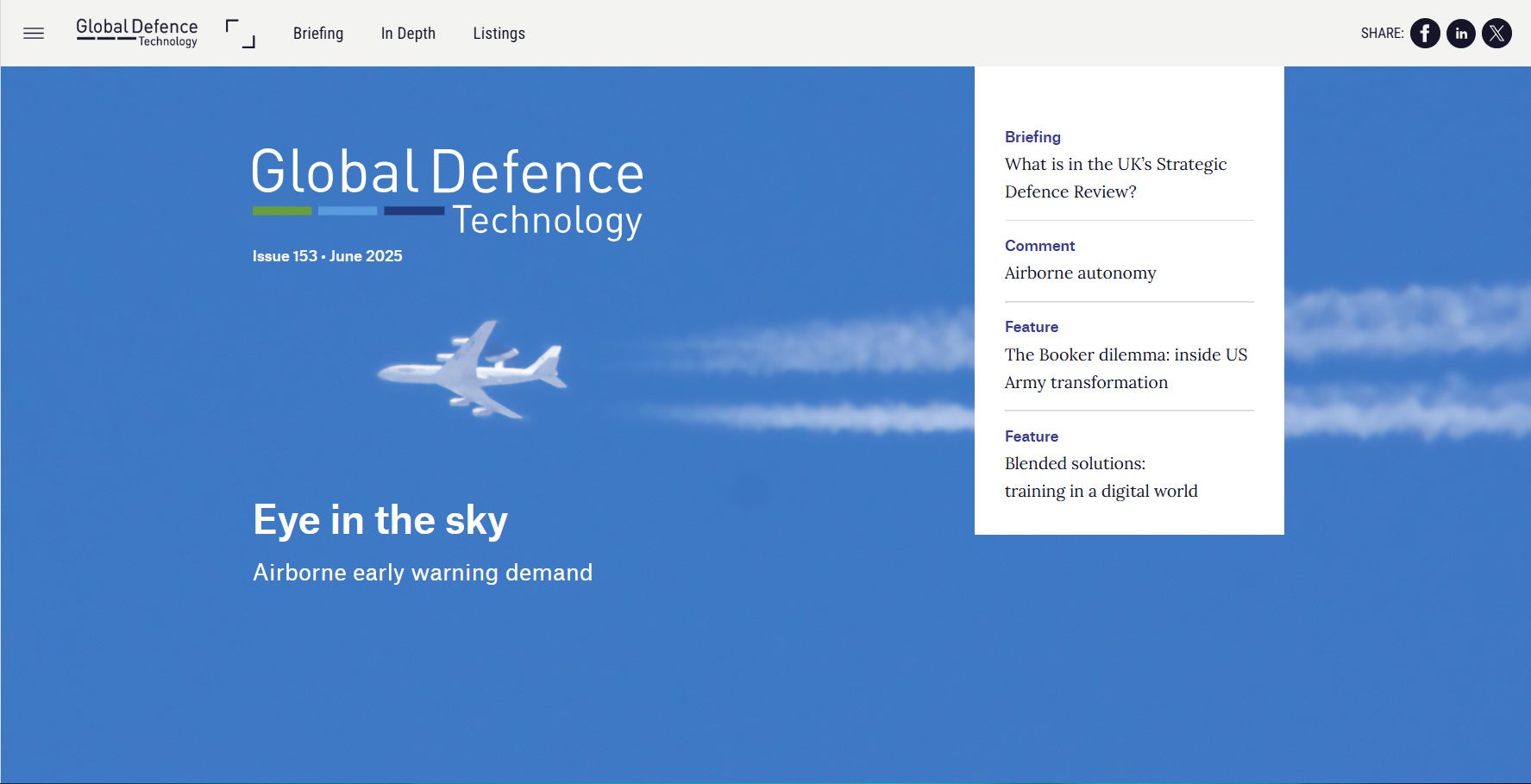Open the Briefing menu item
This screenshot has height=784, width=1531.
point(318,34)
